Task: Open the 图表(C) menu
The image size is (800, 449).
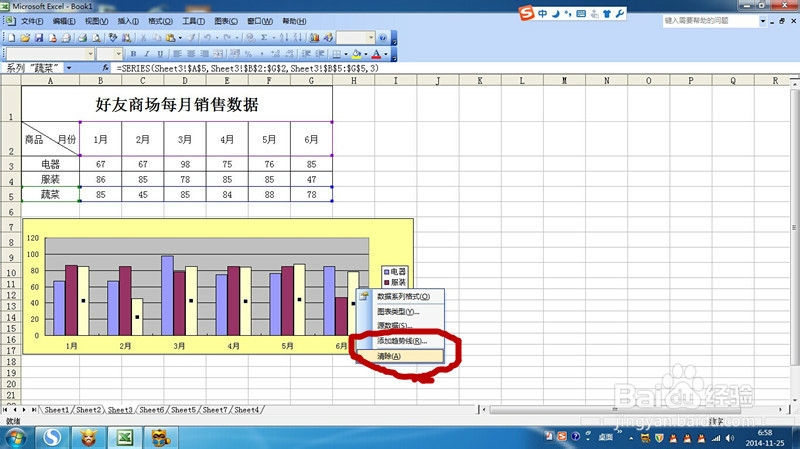Action: coord(226,21)
